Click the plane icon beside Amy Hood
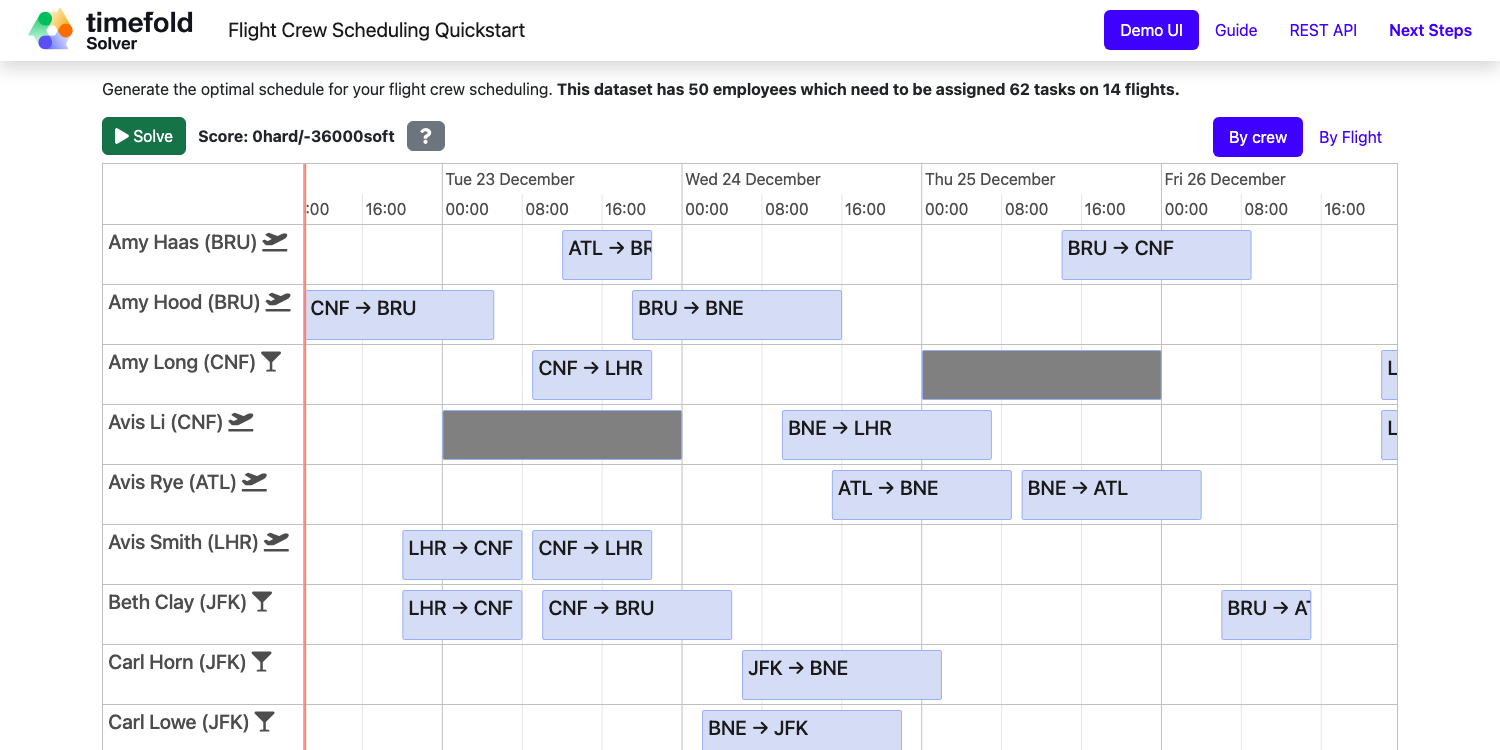1500x750 pixels. [x=279, y=302]
